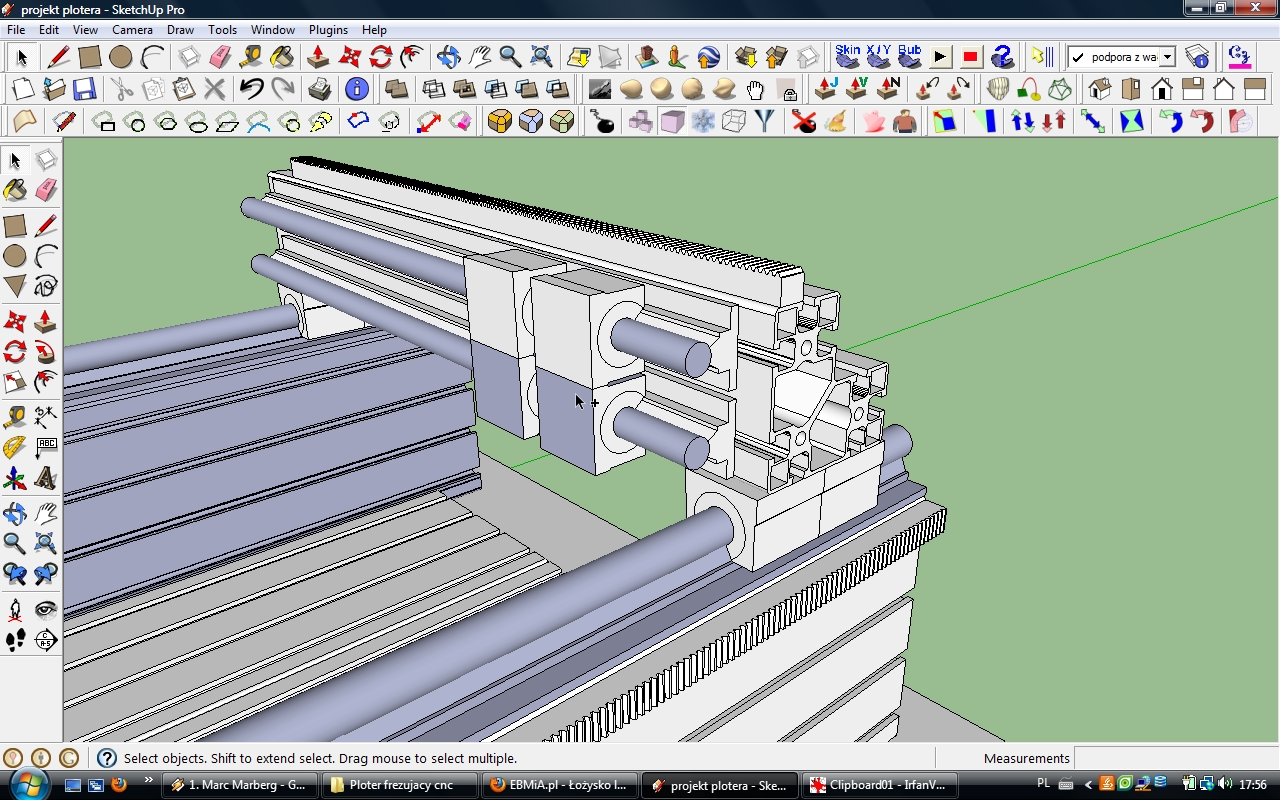Select the Orbit tool in top toolbar
The width and height of the screenshot is (1280, 800).
tap(448, 57)
